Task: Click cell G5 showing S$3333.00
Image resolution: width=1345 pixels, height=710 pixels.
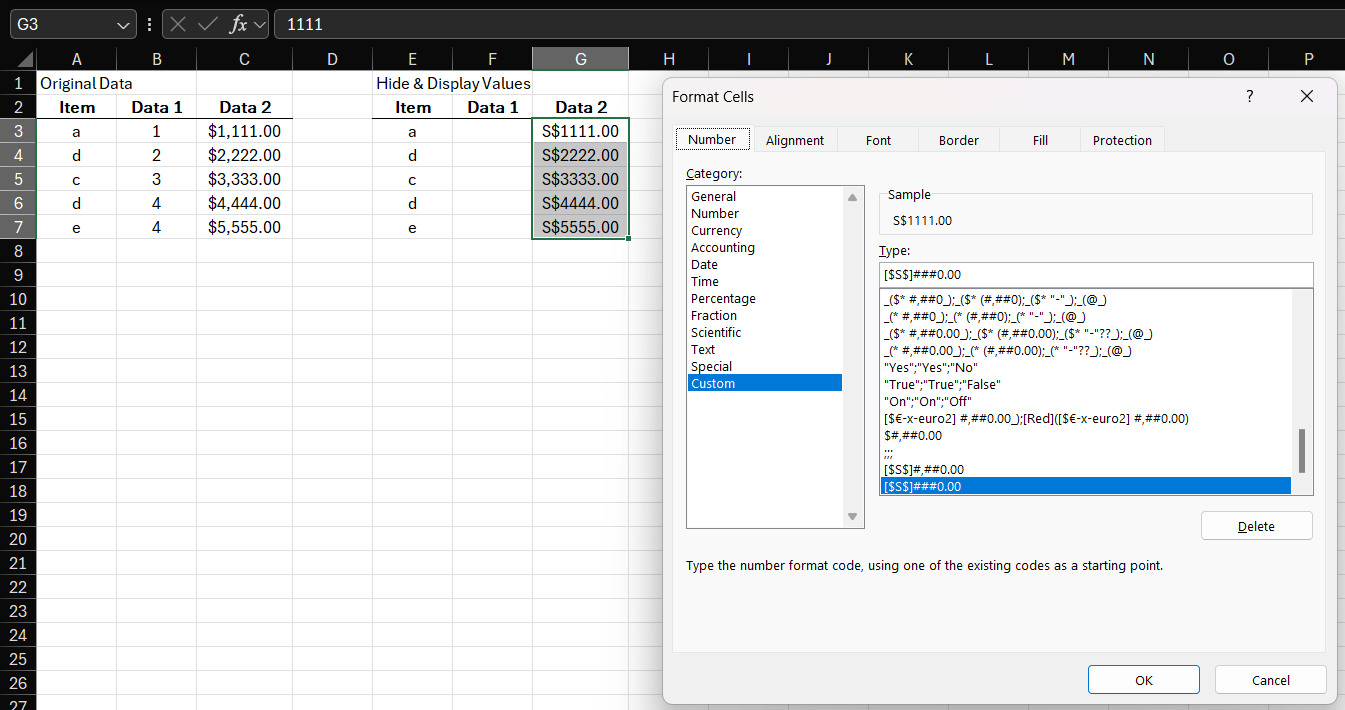Action: point(581,179)
